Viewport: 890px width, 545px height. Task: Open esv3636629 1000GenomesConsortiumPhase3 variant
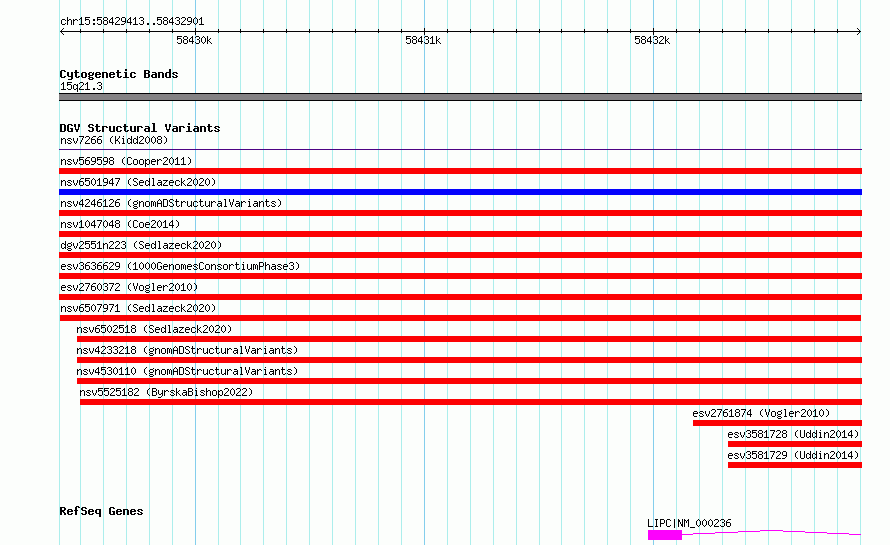tap(180, 266)
